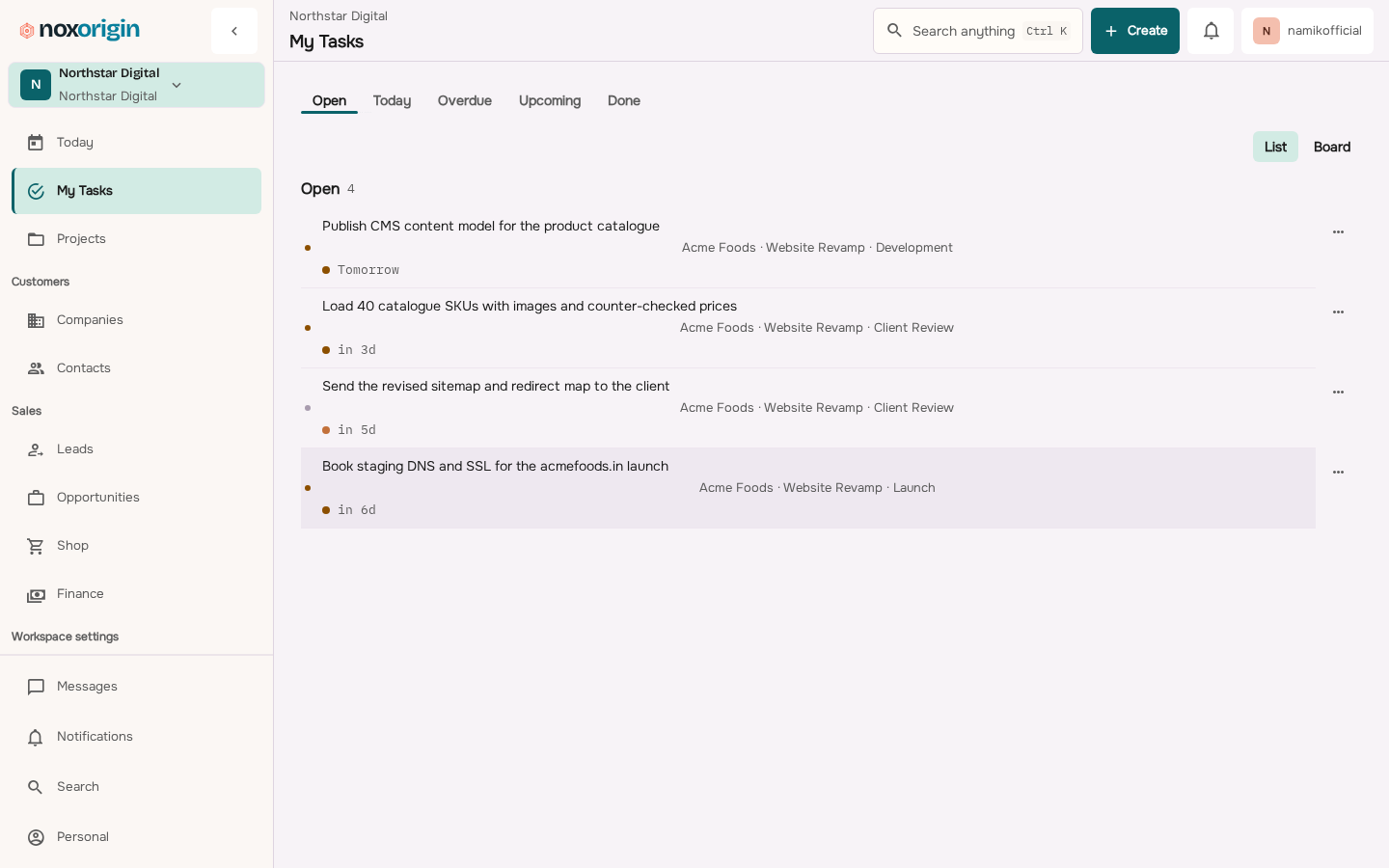The image size is (1389, 868).
Task: Switch to the Open tab
Action: (329, 100)
